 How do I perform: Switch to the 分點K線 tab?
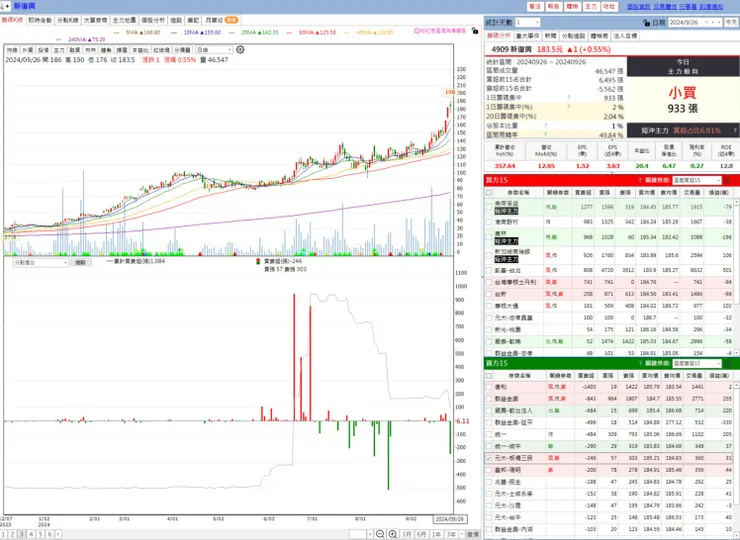click(67, 20)
